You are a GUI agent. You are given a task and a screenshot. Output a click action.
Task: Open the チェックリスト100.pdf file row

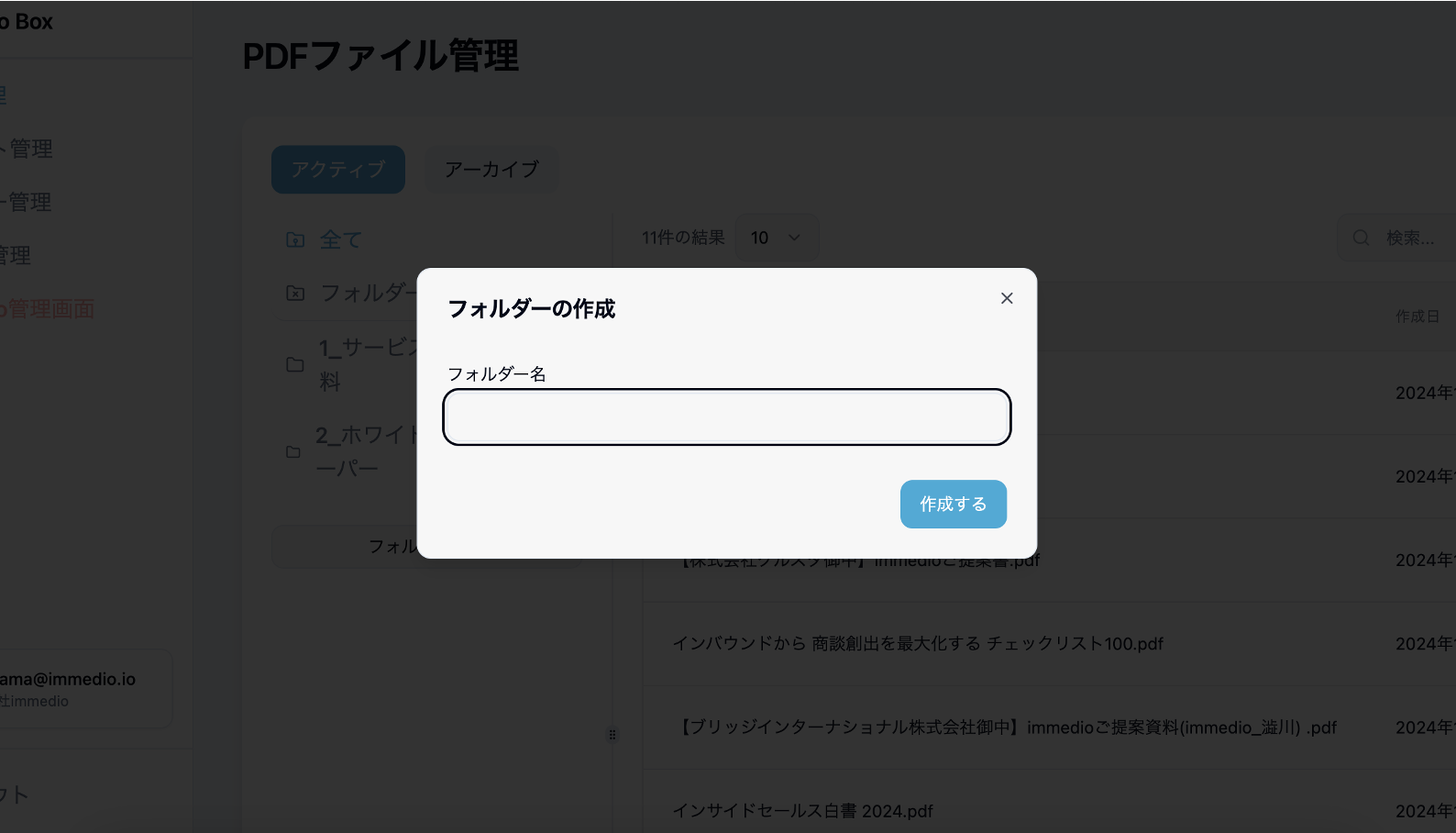(917, 644)
